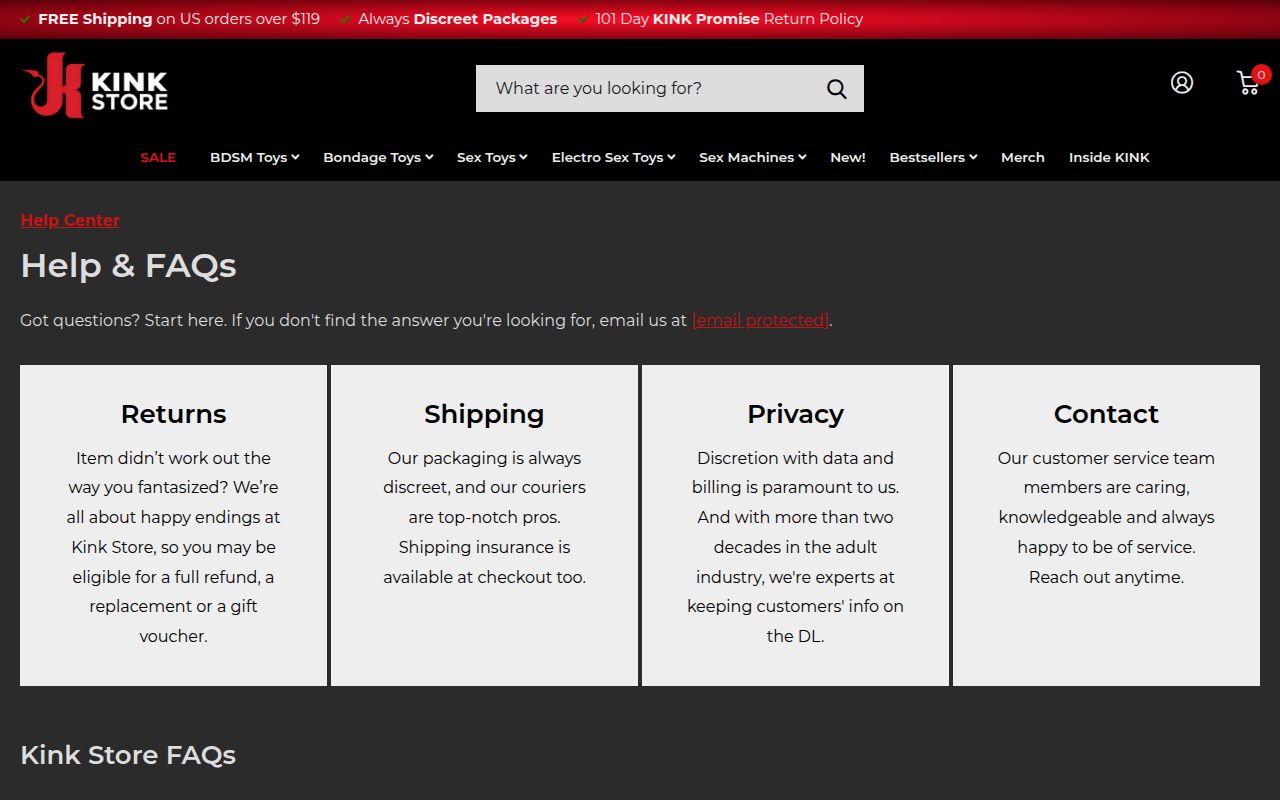Select the SALE menu item
The height and width of the screenshot is (800, 1280).
click(157, 157)
